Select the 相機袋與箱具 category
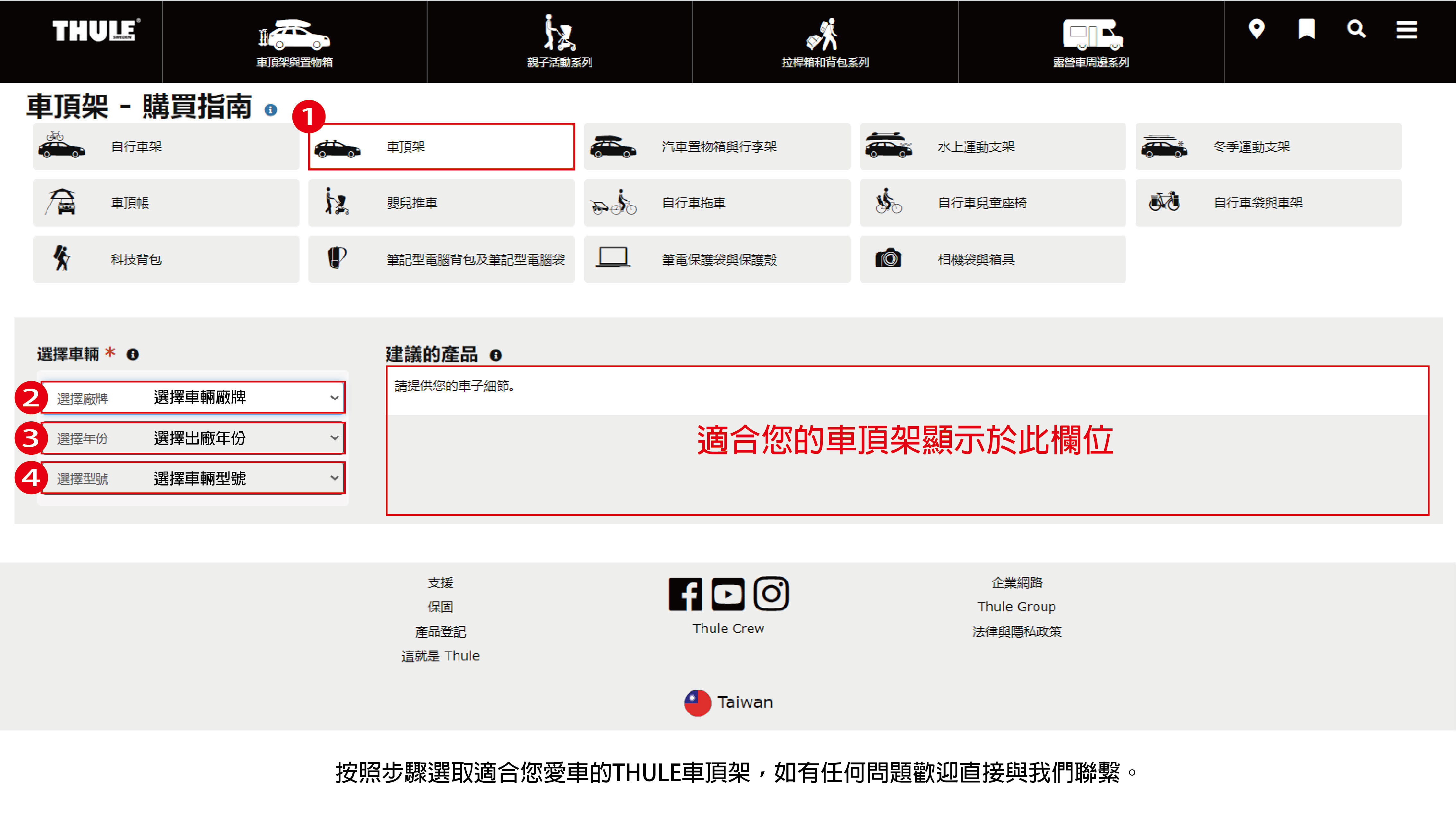Screen dimensions: 1456x819 pyautogui.click(x=992, y=259)
